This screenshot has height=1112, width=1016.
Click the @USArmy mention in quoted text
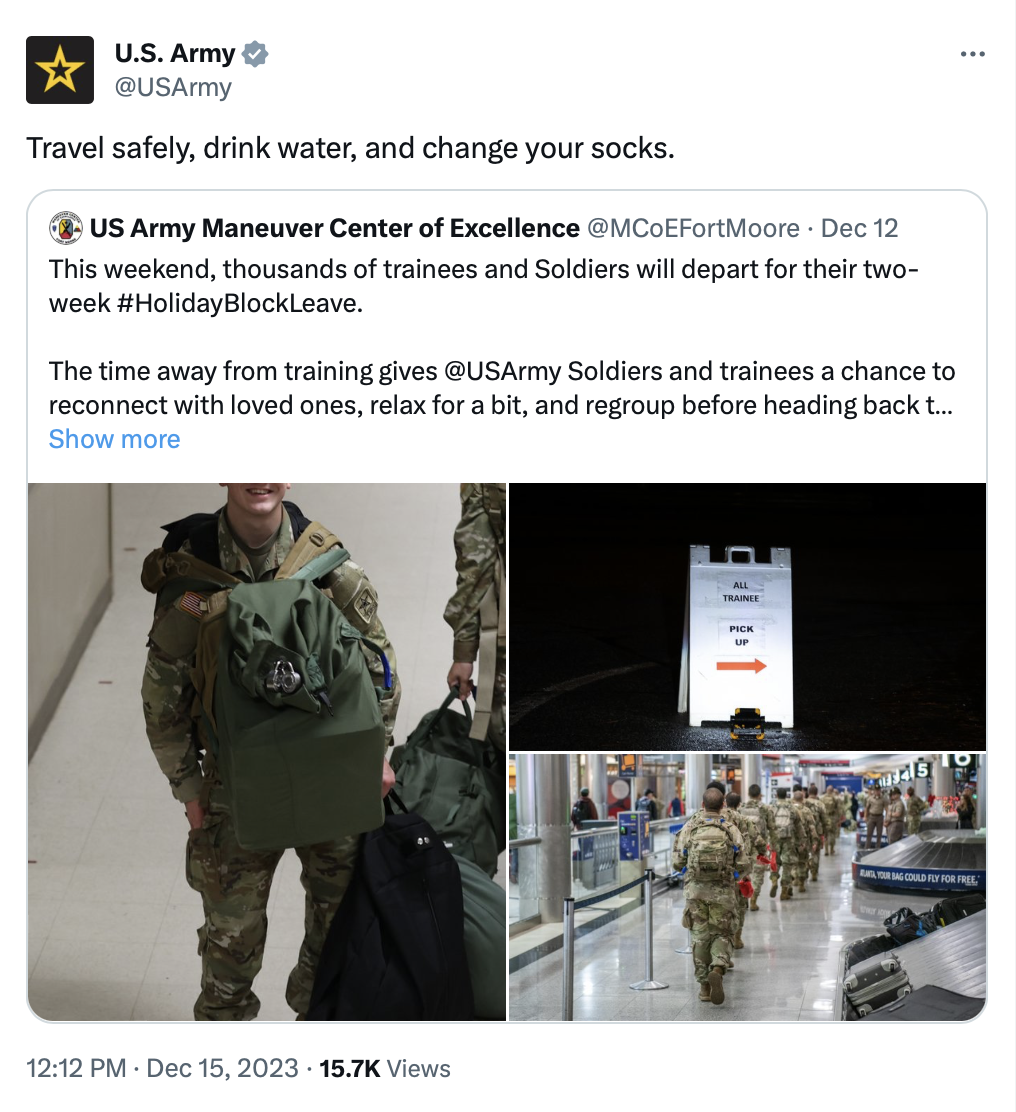[x=503, y=372]
